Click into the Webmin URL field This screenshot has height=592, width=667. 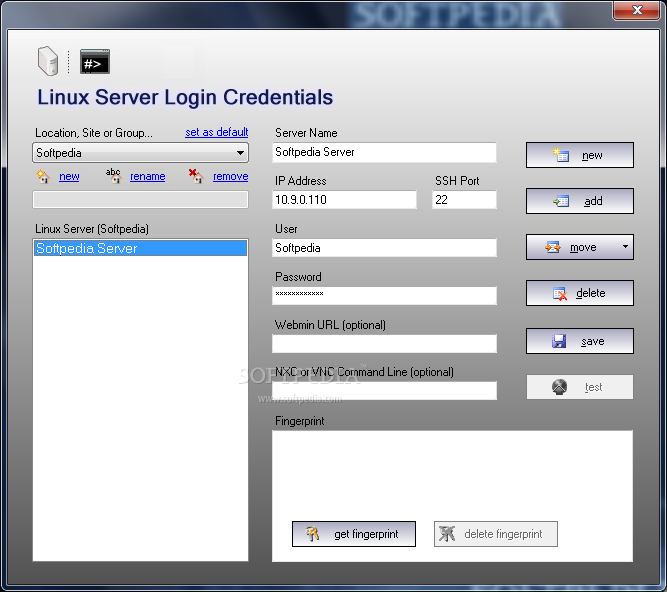384,344
